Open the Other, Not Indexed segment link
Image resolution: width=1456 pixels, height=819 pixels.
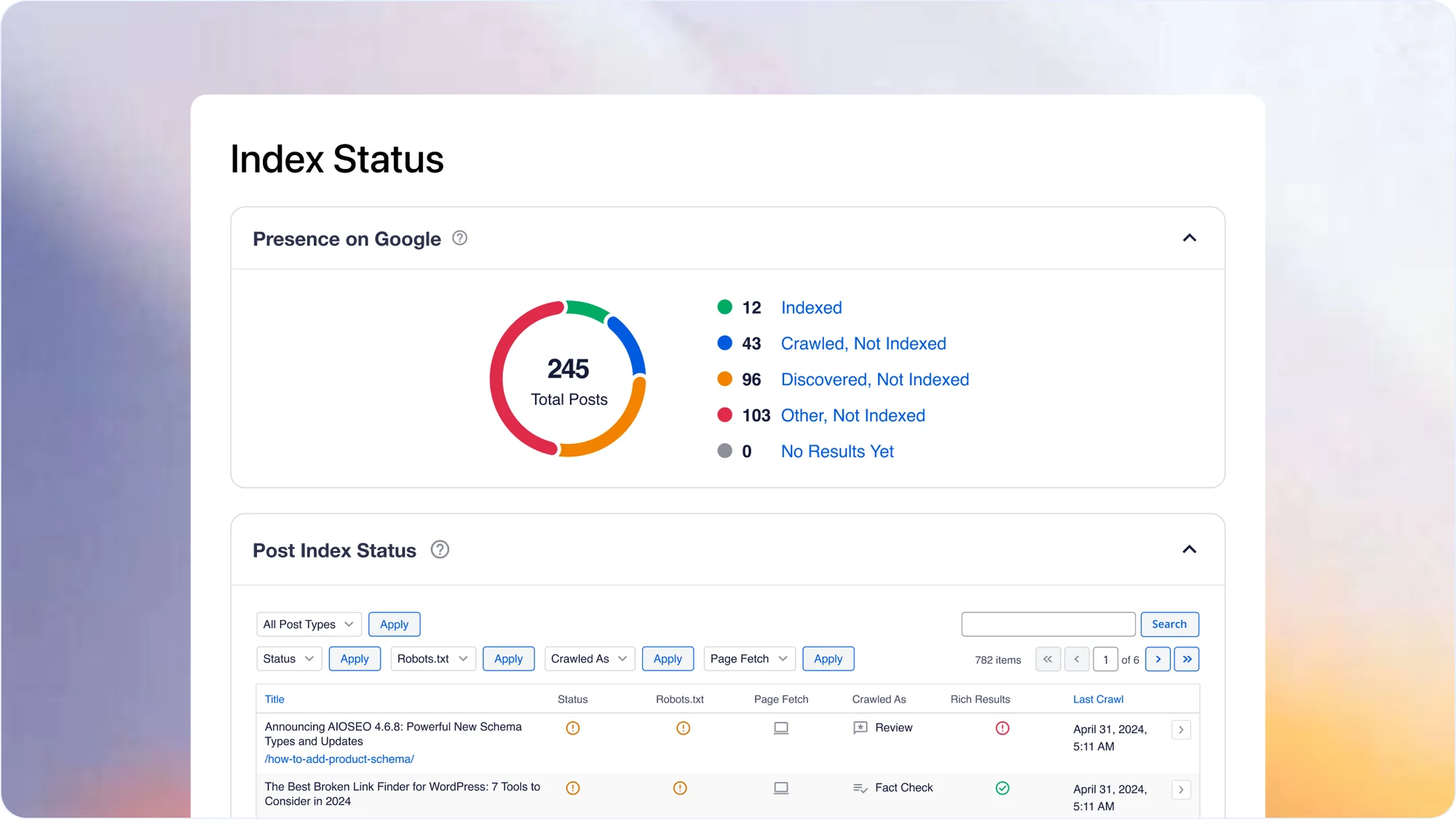pos(852,415)
